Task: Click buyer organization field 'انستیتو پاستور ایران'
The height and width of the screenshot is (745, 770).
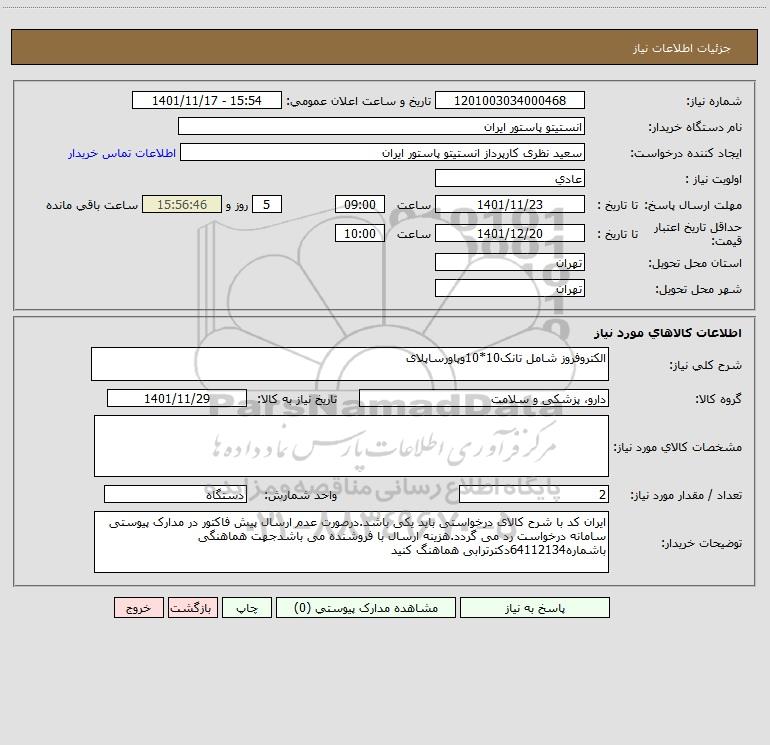Action: (381, 126)
